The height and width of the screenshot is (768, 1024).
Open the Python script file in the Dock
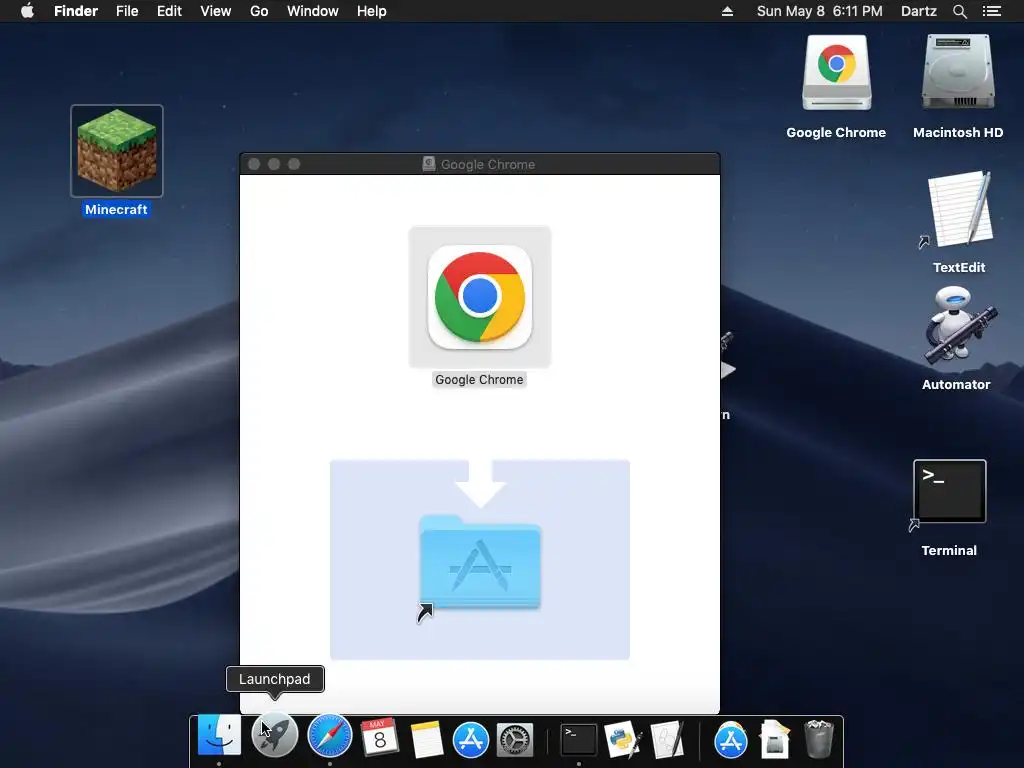(x=622, y=740)
